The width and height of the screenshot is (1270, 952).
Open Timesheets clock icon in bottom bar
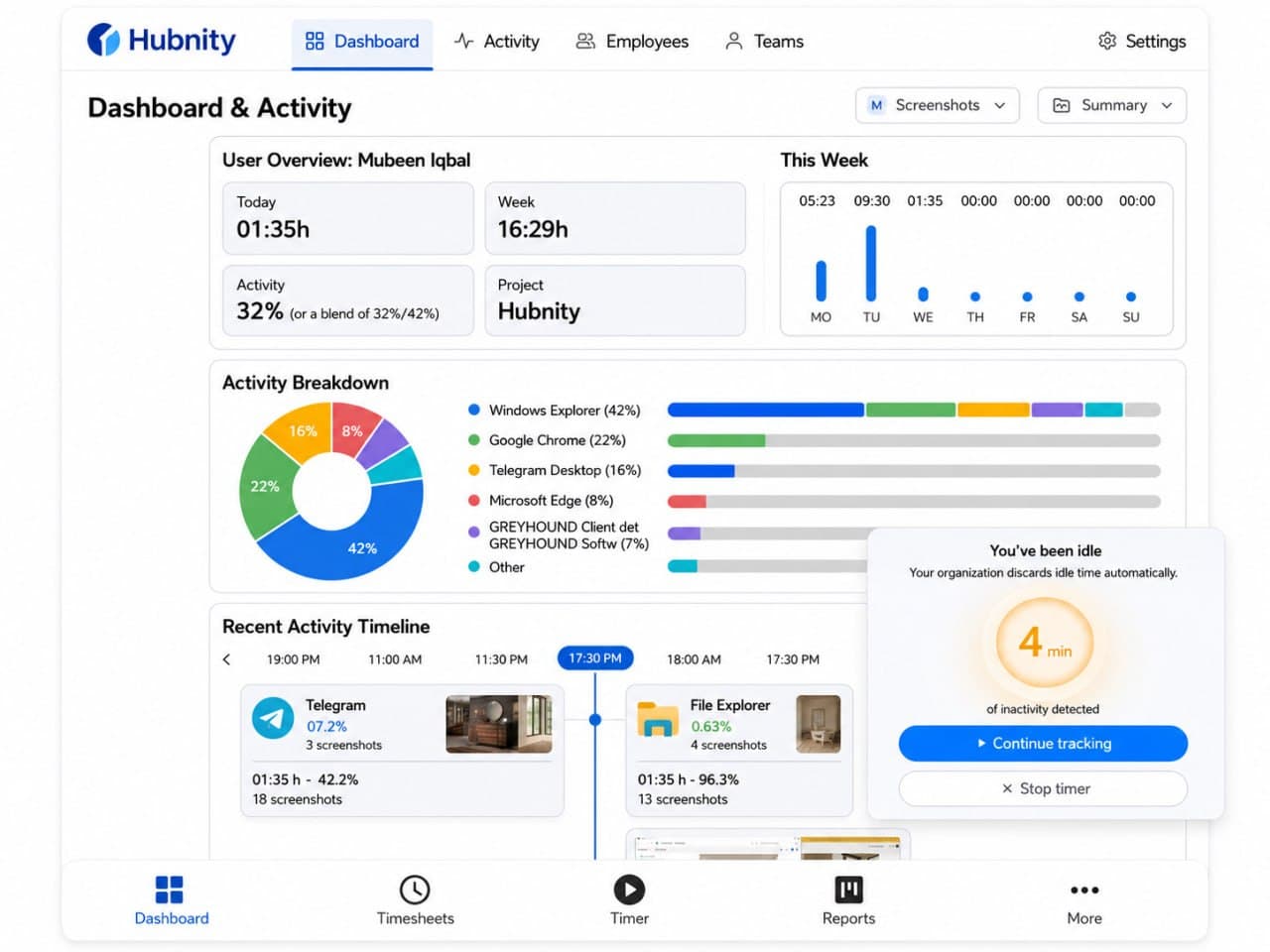[415, 890]
